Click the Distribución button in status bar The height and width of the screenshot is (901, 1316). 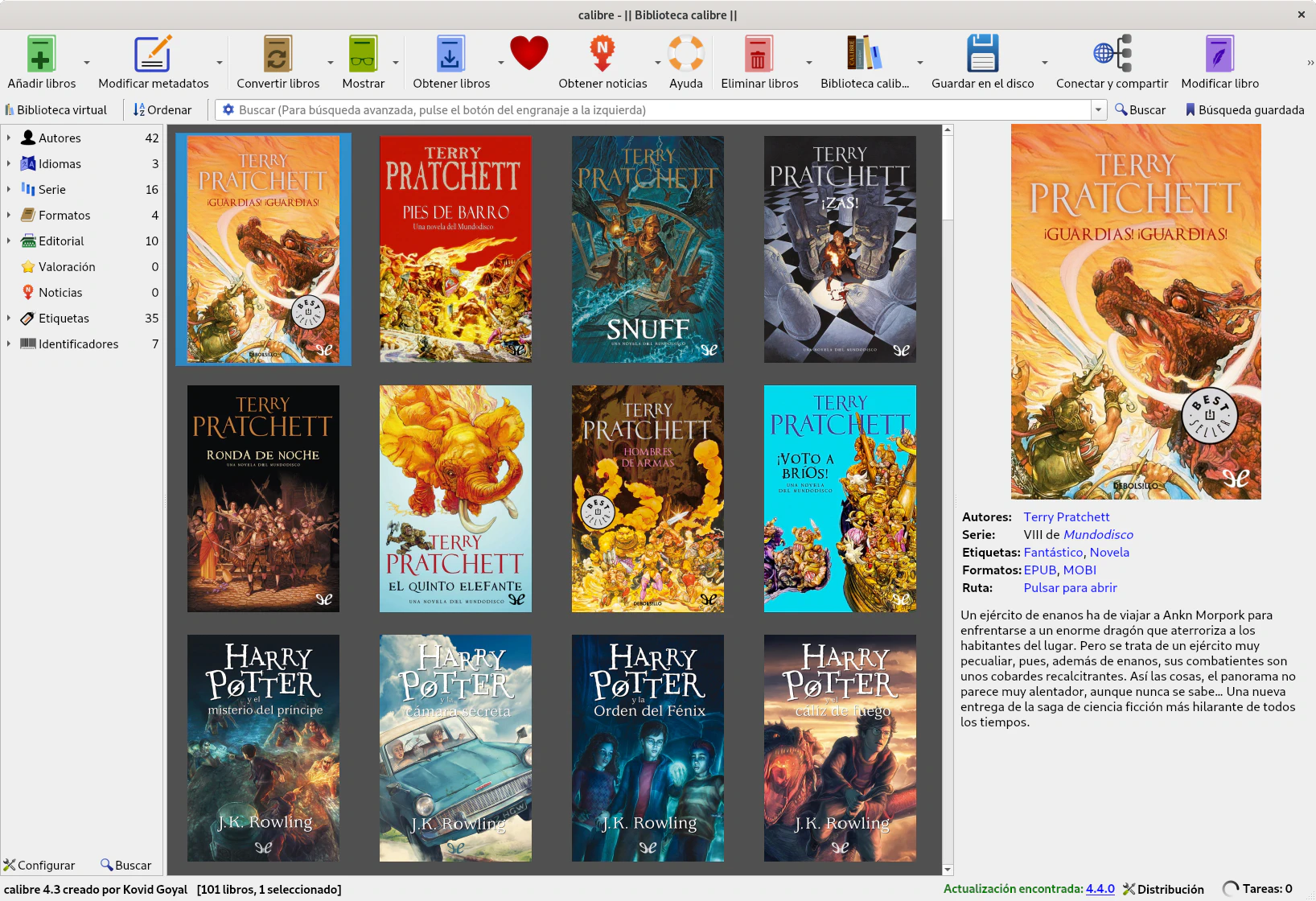point(1163,889)
